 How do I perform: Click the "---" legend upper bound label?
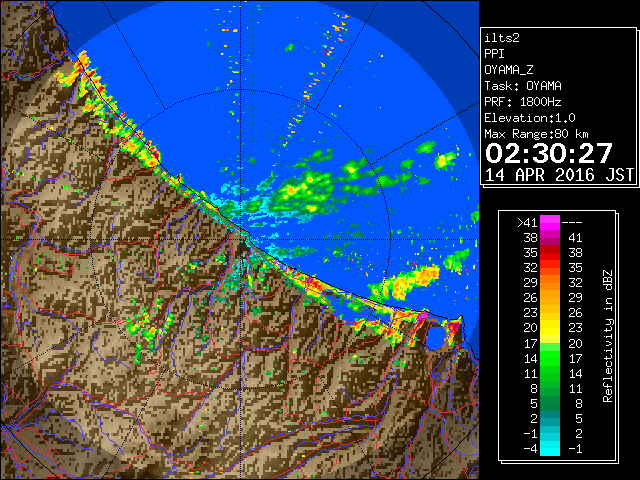pos(572,223)
